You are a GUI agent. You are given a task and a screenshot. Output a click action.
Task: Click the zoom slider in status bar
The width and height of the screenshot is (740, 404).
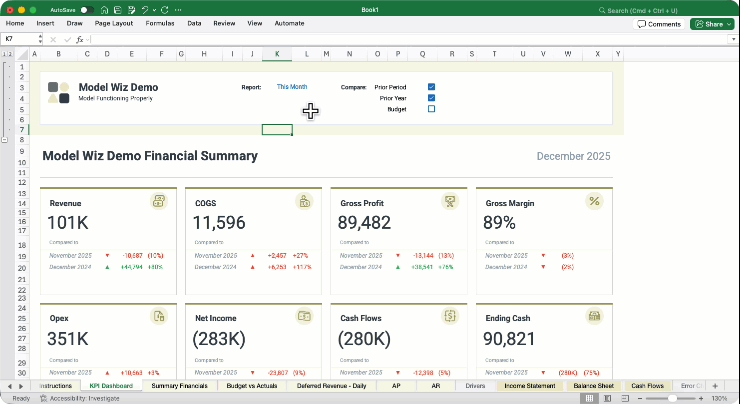pos(674,397)
